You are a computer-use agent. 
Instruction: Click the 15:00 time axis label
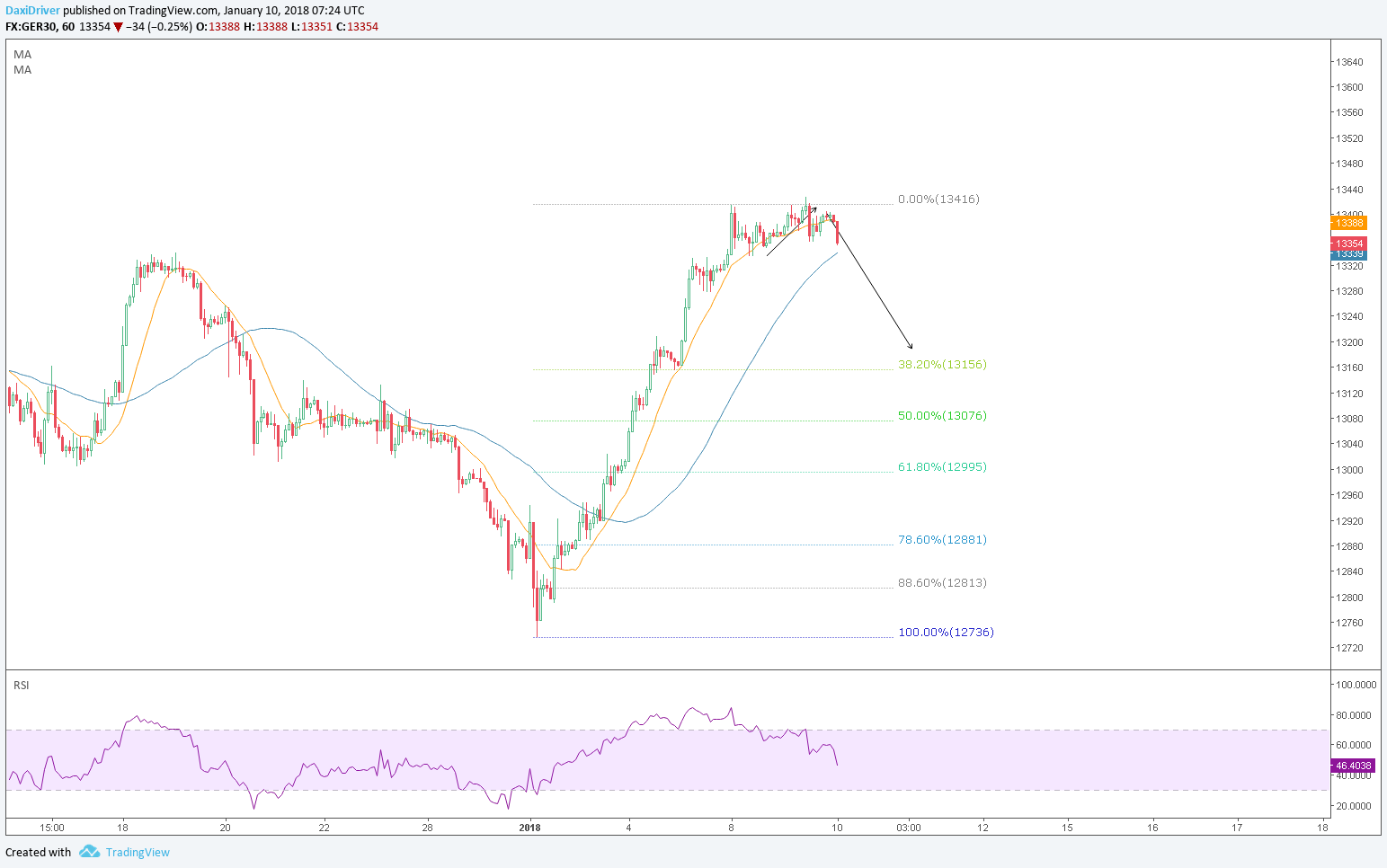[52, 828]
